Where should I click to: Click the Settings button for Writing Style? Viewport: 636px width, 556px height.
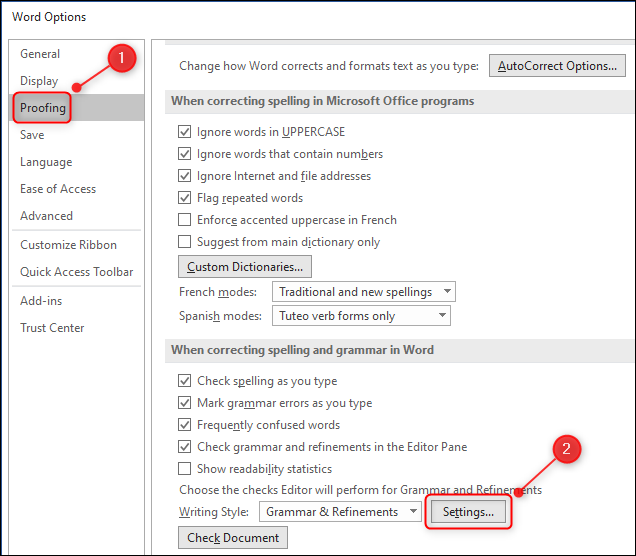click(468, 512)
